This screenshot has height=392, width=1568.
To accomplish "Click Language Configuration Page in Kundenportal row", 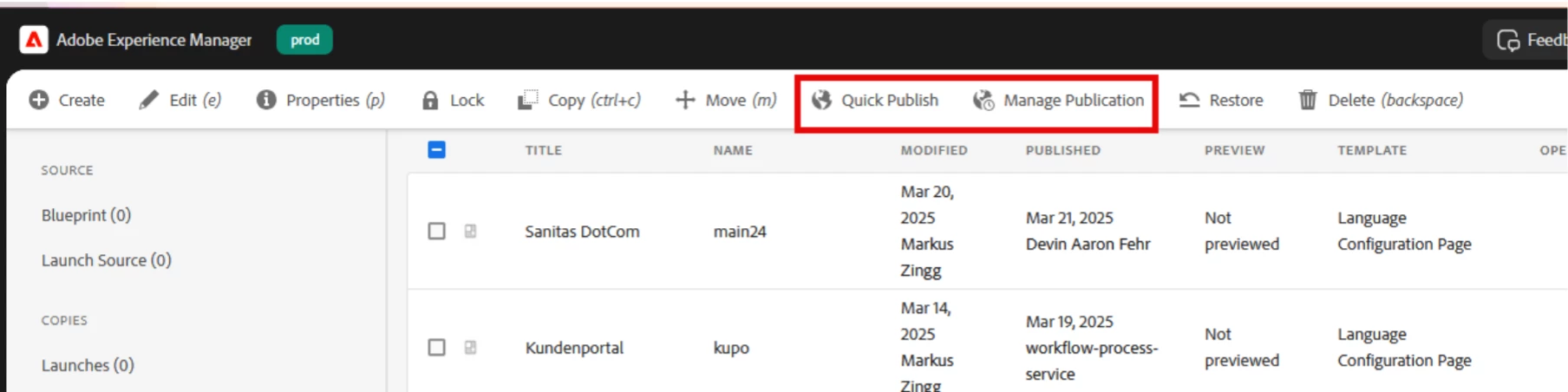I will [x=1404, y=347].
